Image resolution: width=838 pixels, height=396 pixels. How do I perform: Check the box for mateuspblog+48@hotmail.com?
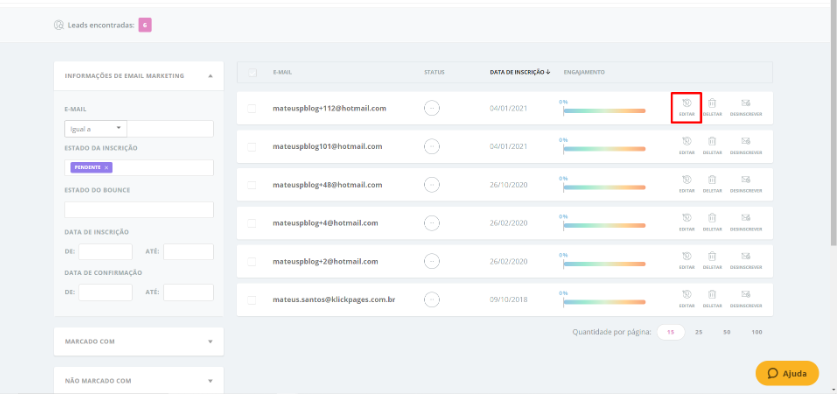[x=252, y=185]
